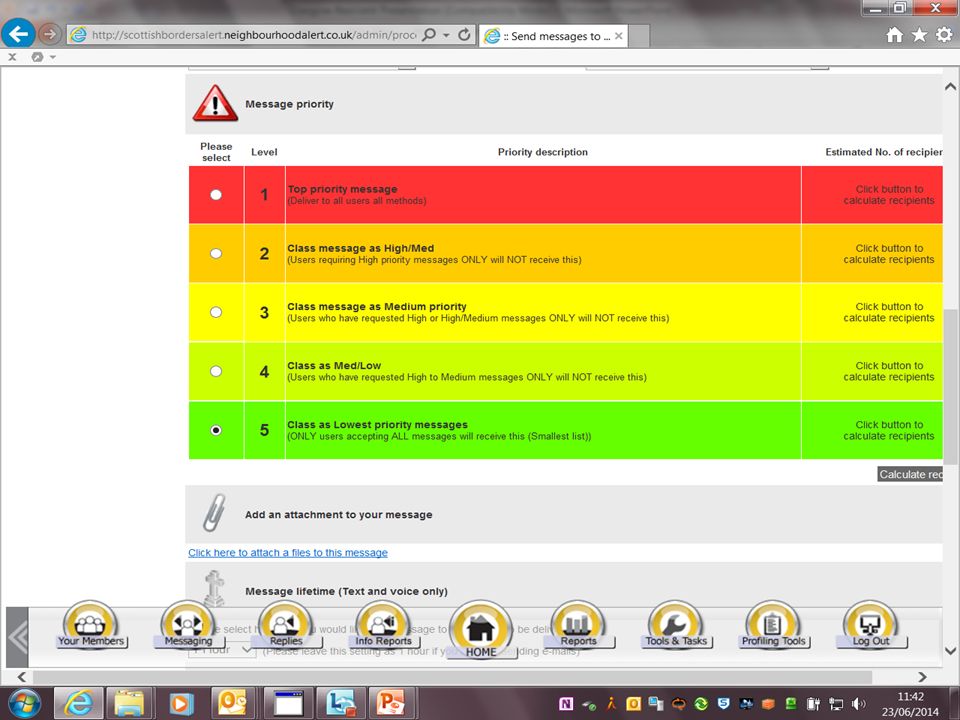Click the Calculate recipients button
Image resolution: width=960 pixels, height=720 pixels.
[910, 474]
